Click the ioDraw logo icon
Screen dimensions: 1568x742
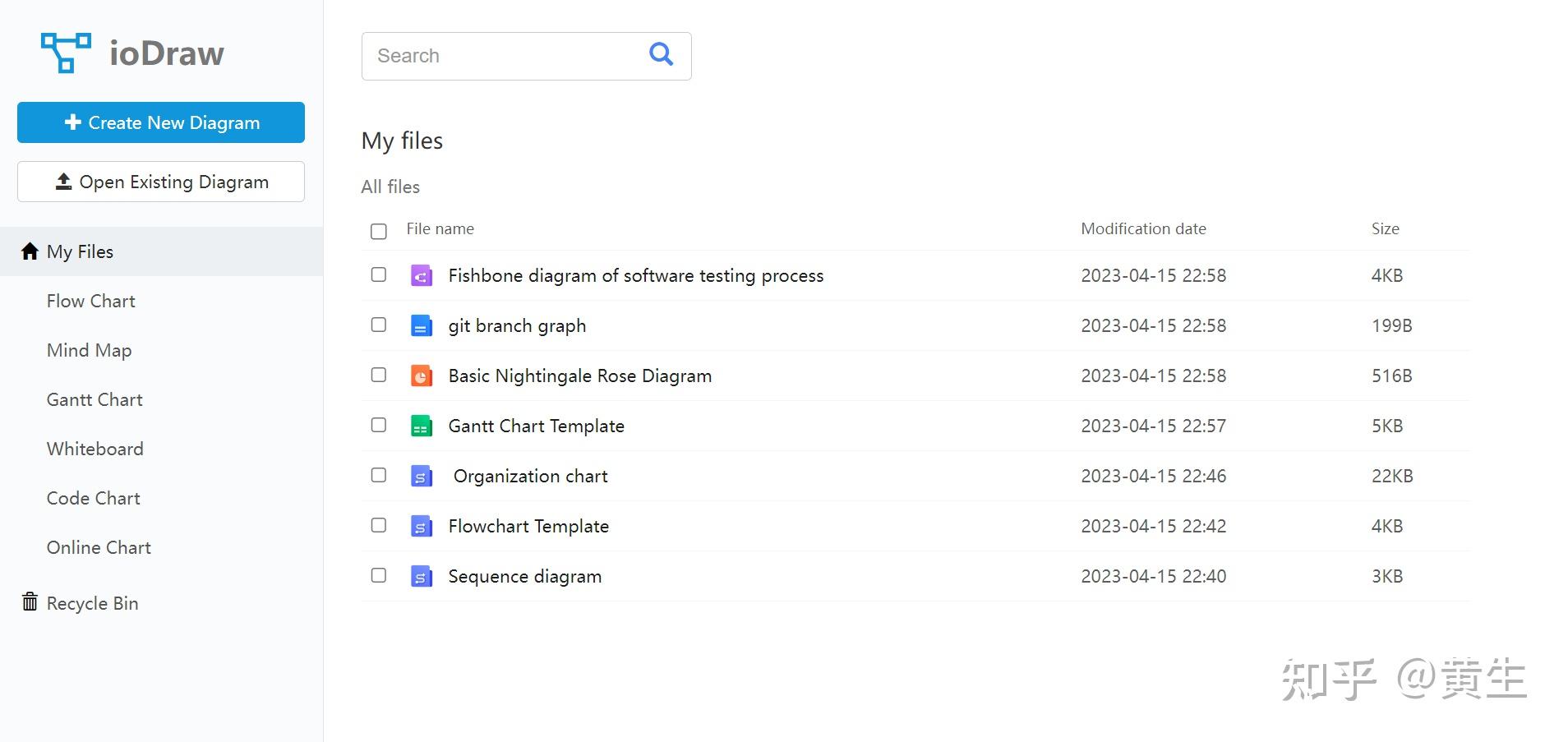coord(65,52)
